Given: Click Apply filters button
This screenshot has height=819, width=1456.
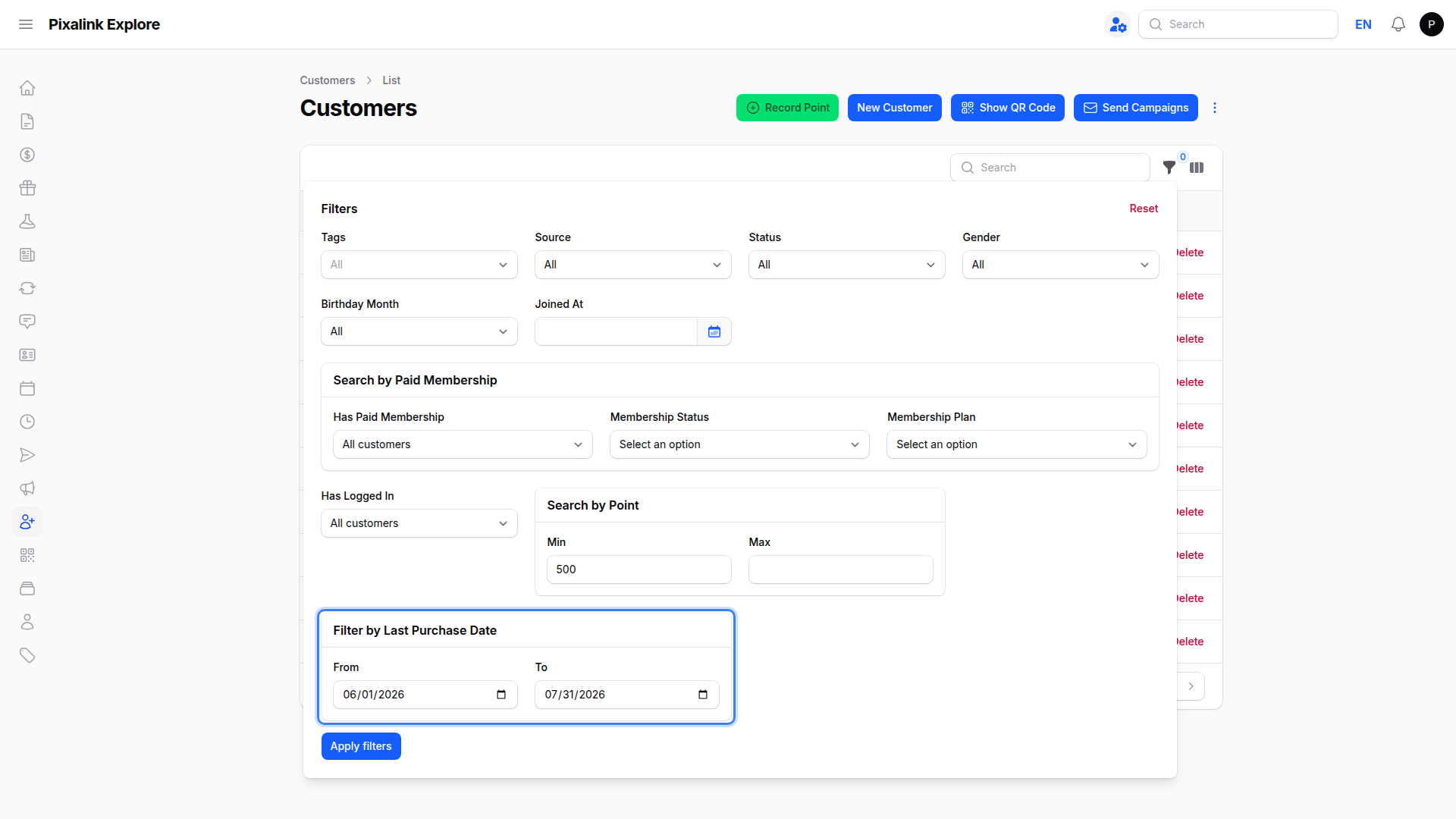Looking at the screenshot, I should [361, 746].
